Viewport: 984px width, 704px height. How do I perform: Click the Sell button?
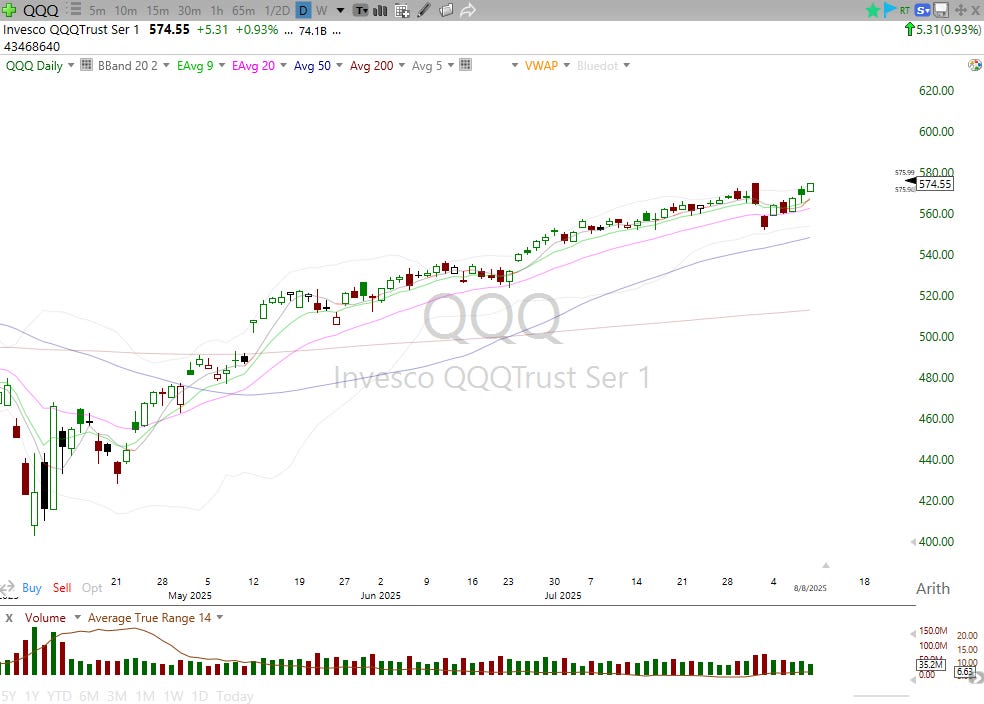point(62,588)
